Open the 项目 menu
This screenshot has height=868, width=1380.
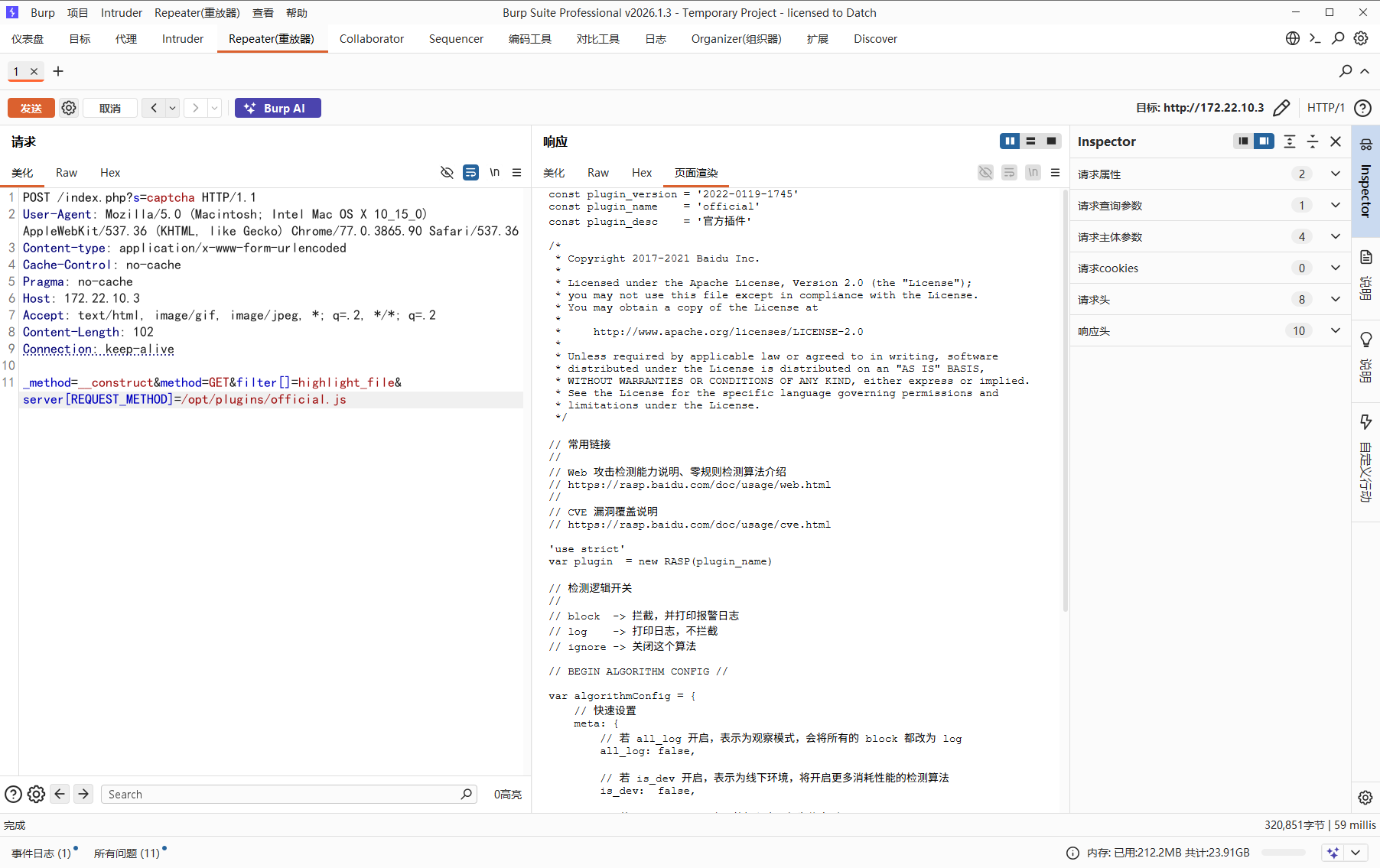77,13
